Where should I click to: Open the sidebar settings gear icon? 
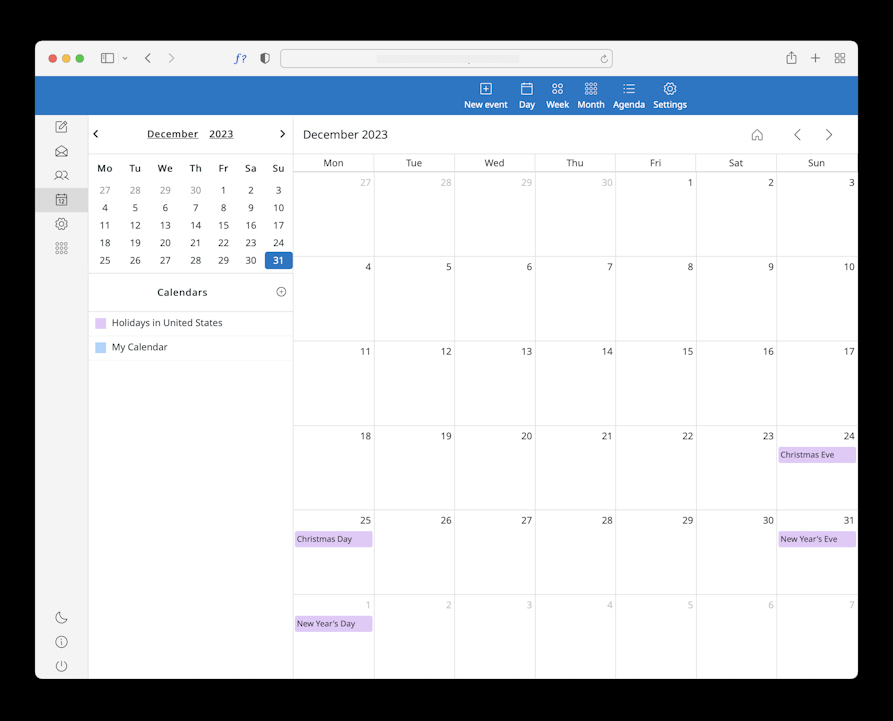[x=62, y=224]
